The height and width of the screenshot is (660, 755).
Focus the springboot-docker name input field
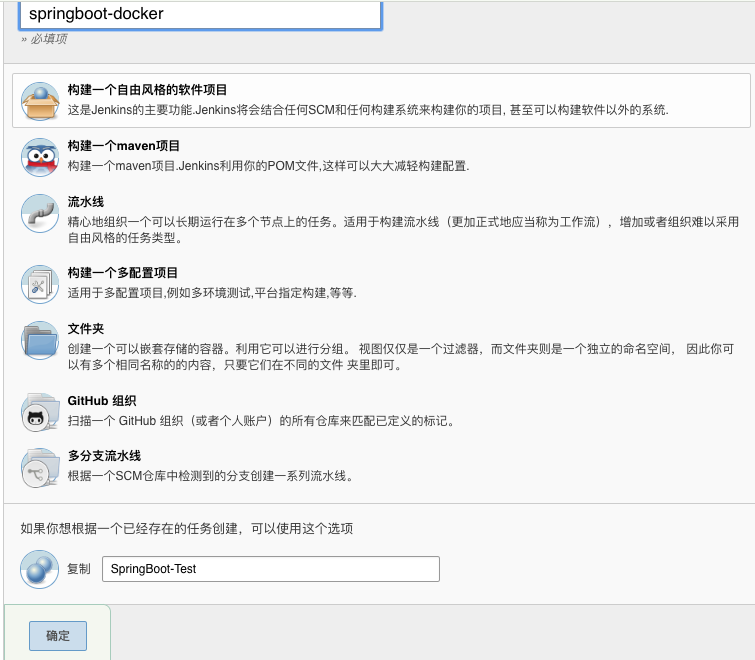click(200, 14)
